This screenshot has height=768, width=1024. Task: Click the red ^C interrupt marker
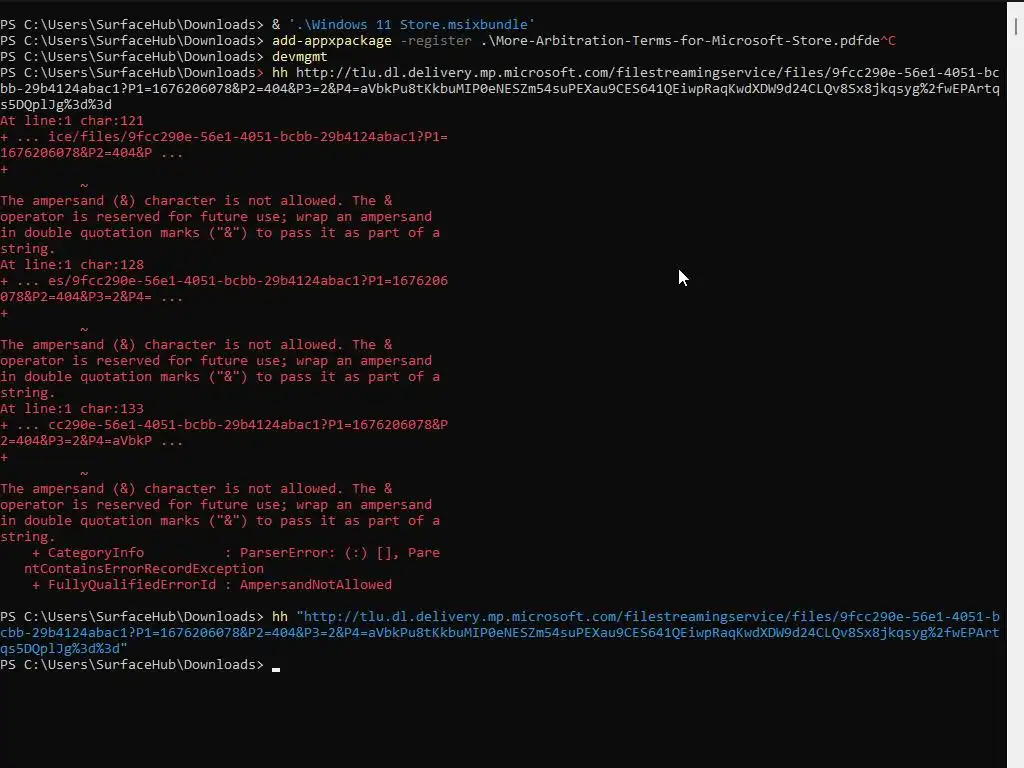click(x=888, y=40)
